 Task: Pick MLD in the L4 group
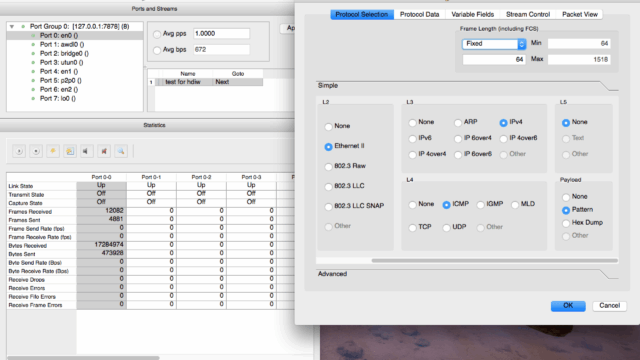pos(515,204)
